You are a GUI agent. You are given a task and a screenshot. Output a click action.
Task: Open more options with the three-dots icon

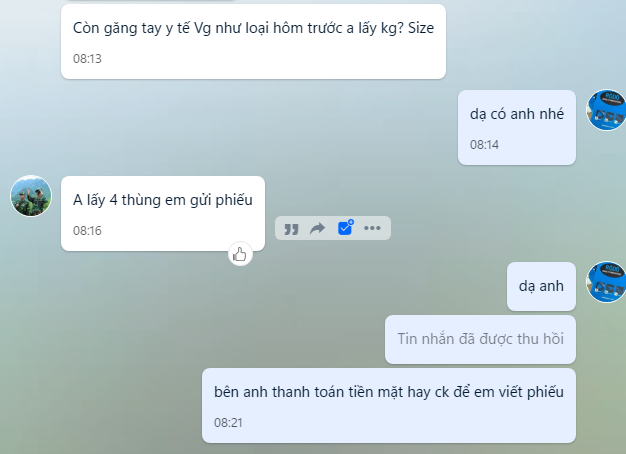372,228
